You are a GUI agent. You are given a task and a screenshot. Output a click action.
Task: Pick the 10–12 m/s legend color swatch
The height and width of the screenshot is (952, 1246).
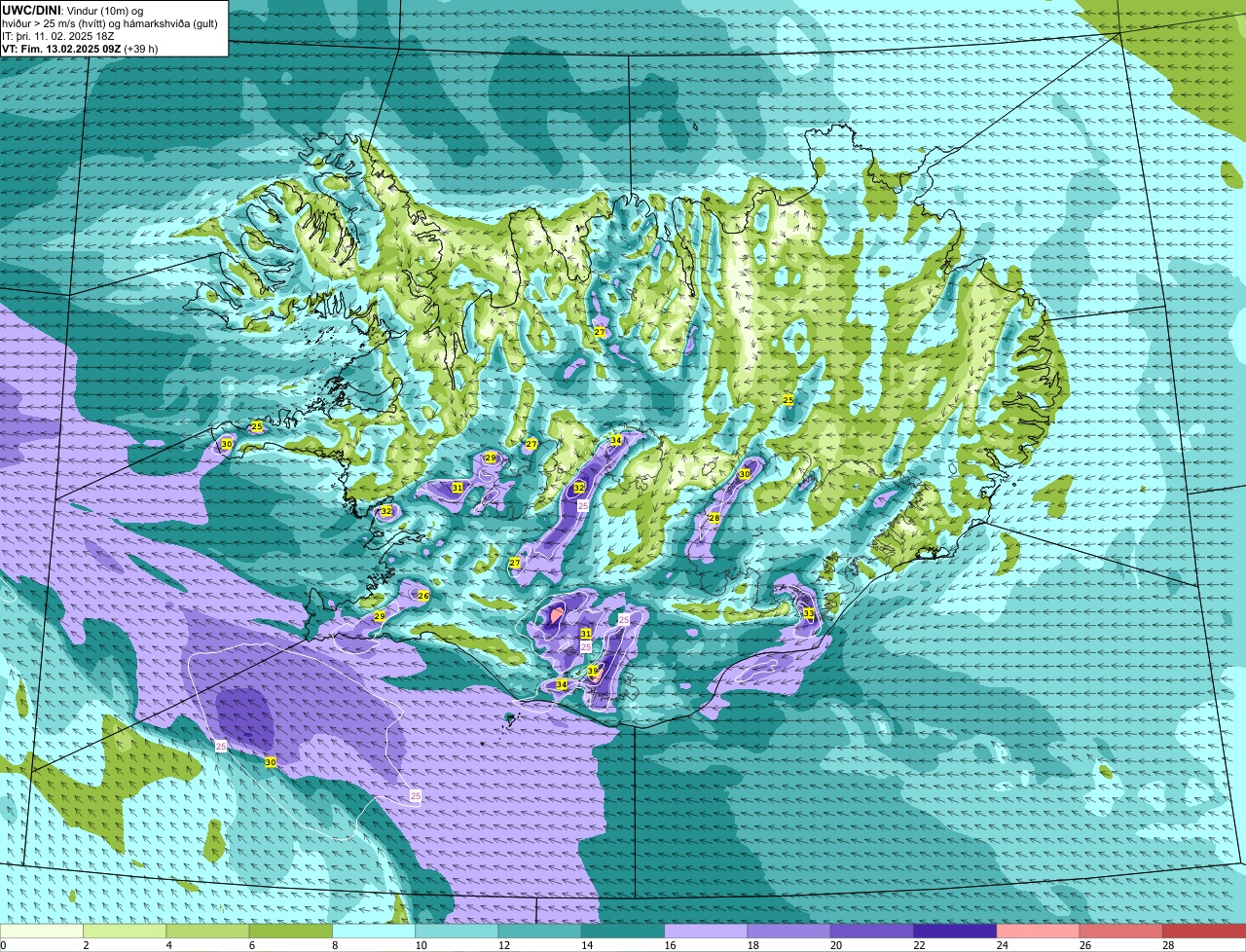click(458, 932)
